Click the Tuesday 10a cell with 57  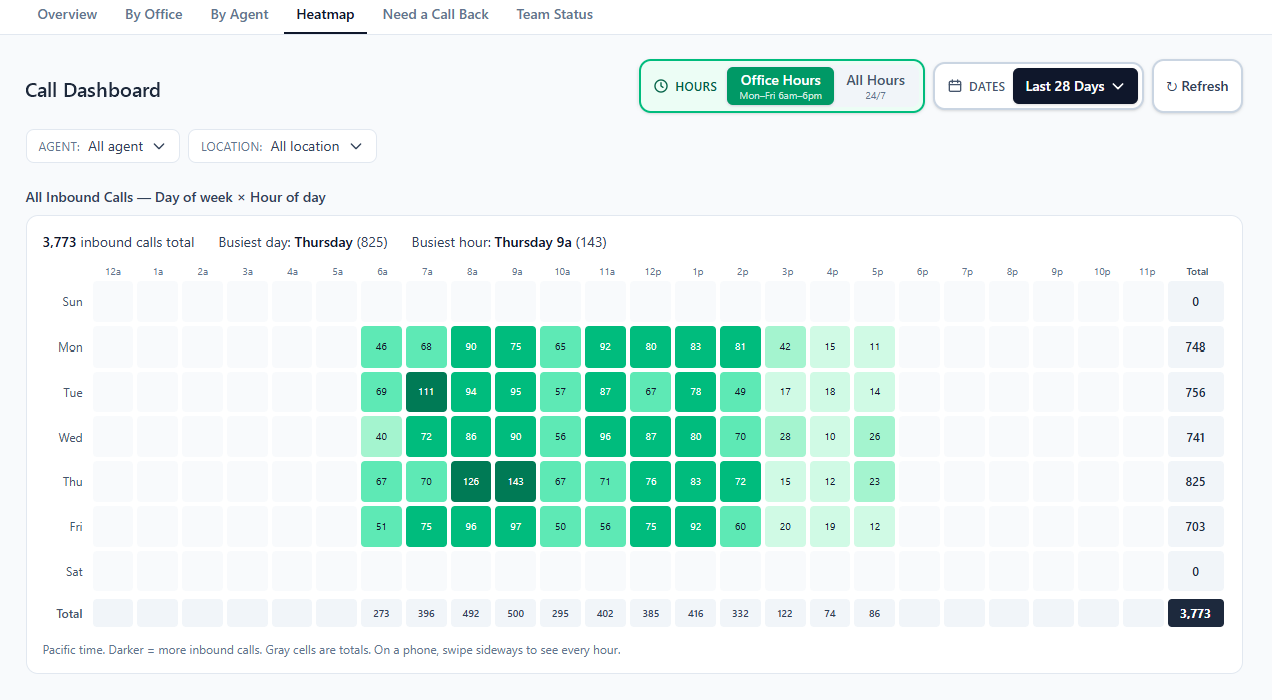pos(560,392)
